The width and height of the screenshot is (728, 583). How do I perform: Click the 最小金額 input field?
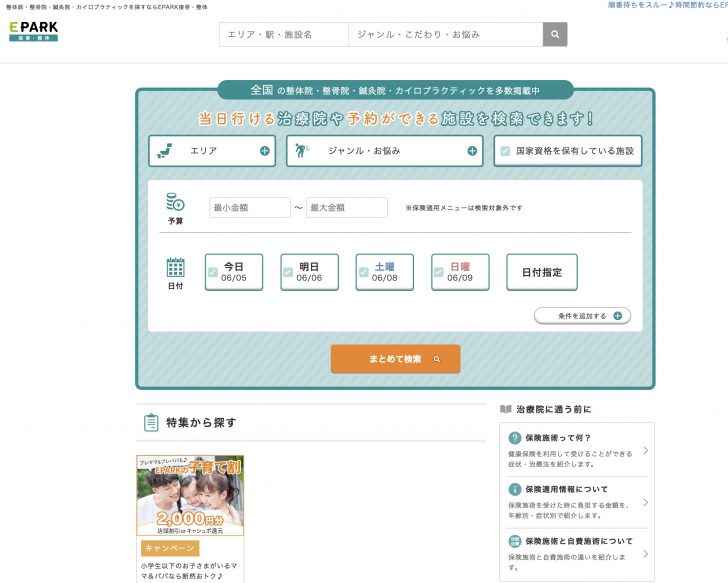[x=249, y=208]
